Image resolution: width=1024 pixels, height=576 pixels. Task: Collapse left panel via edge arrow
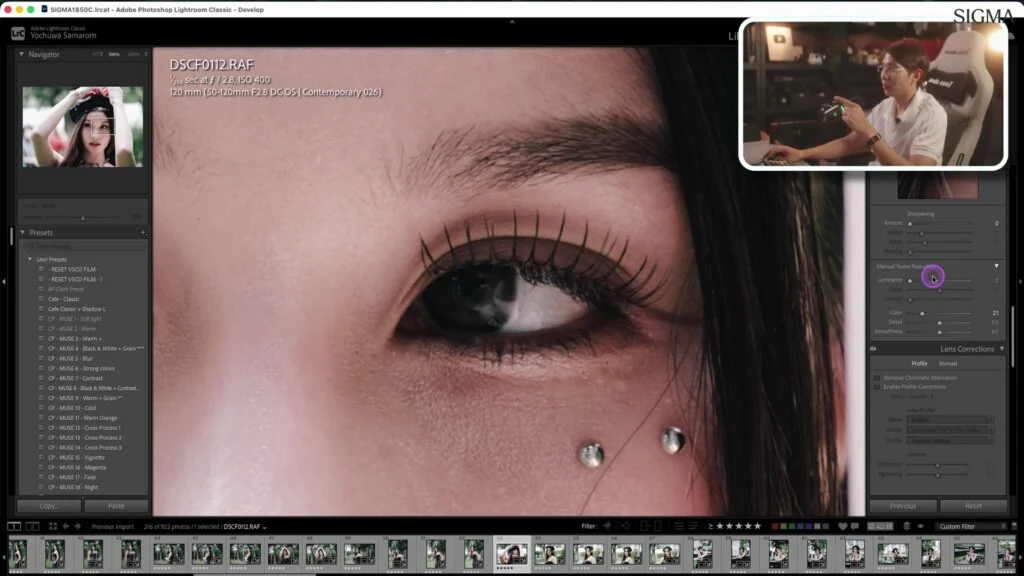click(x=4, y=281)
